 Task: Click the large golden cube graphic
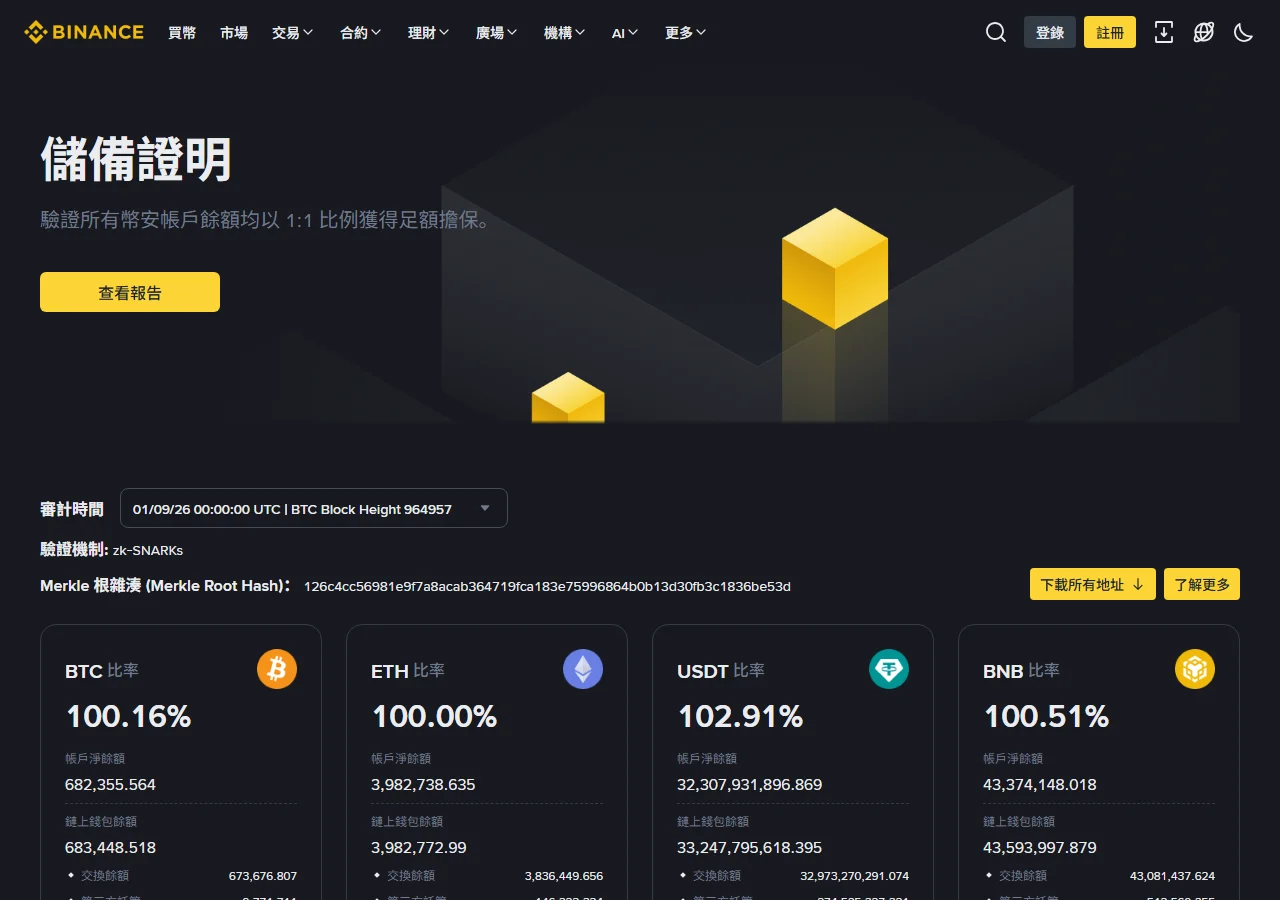pos(835,268)
